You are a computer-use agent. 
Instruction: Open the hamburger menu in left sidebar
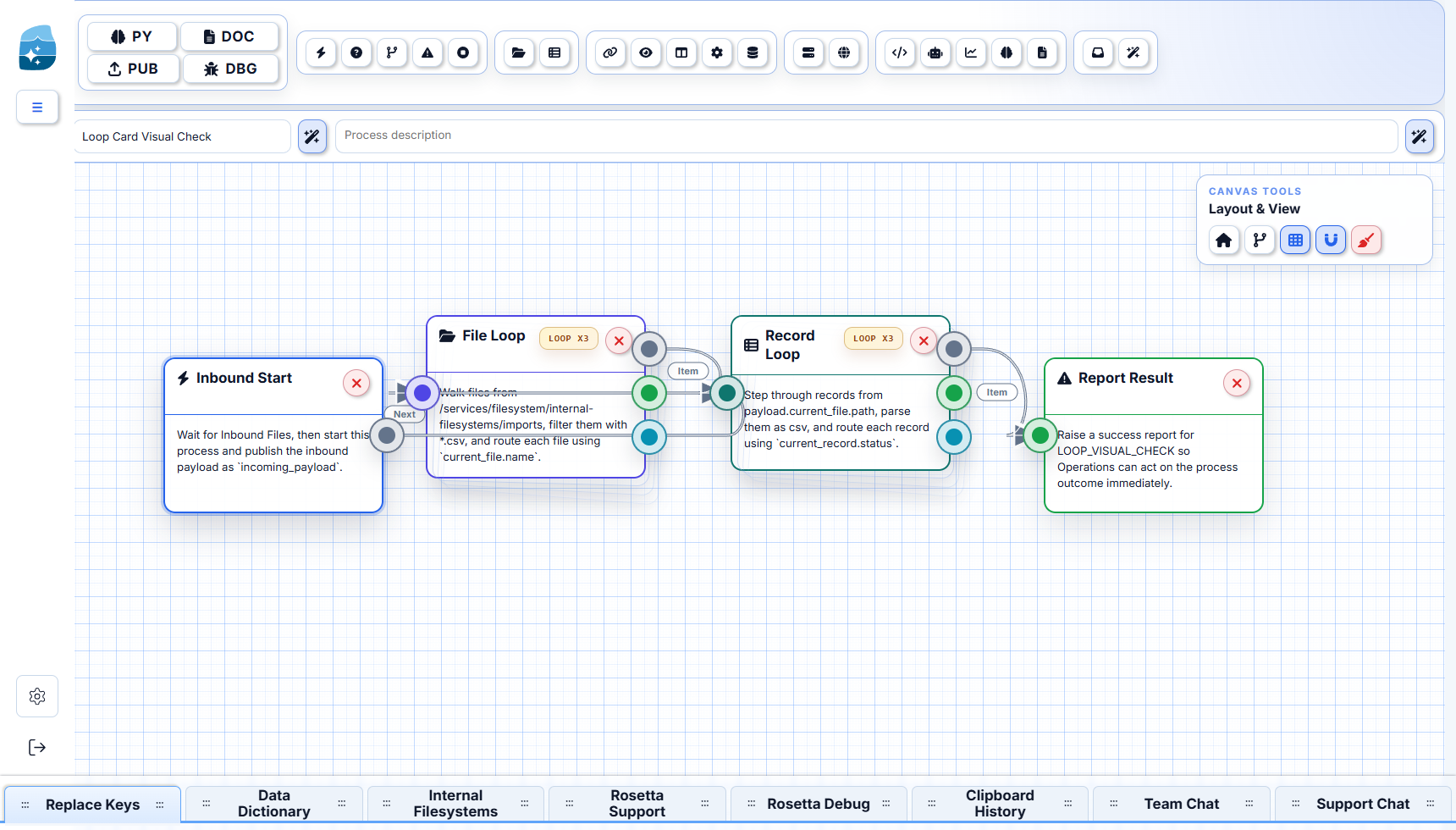tap(37, 108)
